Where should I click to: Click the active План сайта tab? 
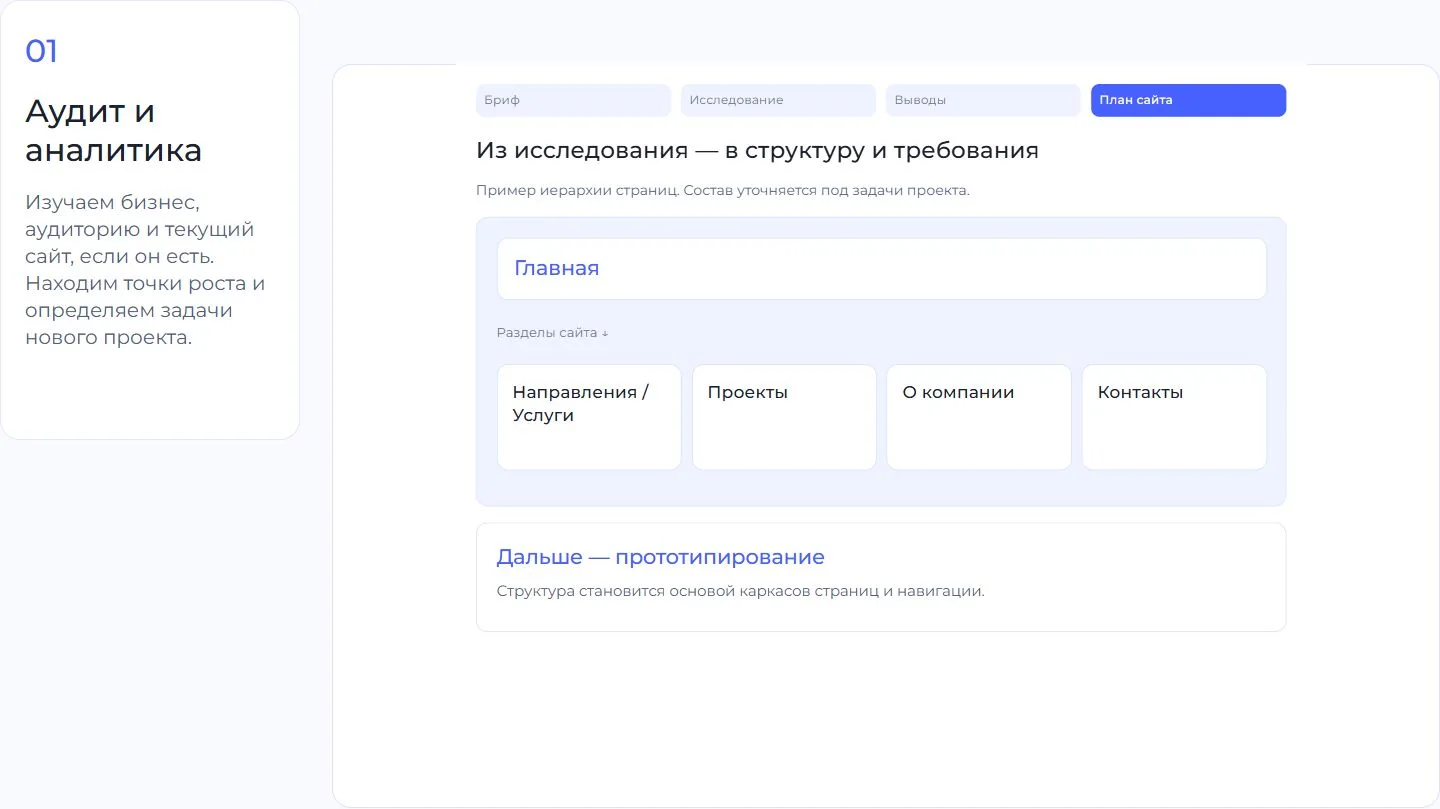[x=1188, y=100]
